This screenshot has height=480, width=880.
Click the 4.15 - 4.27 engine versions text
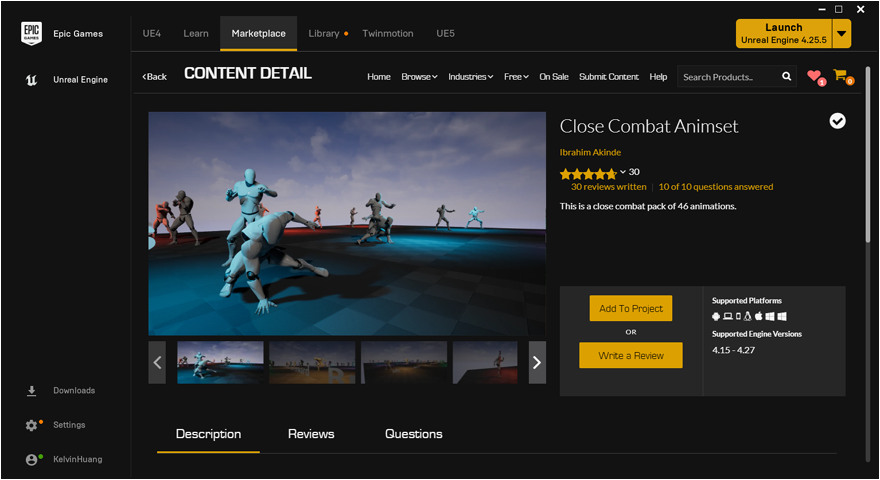pos(734,350)
